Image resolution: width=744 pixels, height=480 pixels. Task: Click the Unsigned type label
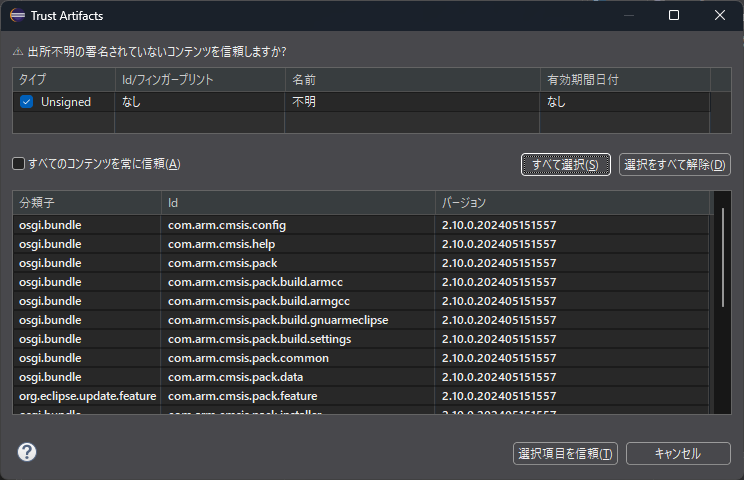coord(65,102)
